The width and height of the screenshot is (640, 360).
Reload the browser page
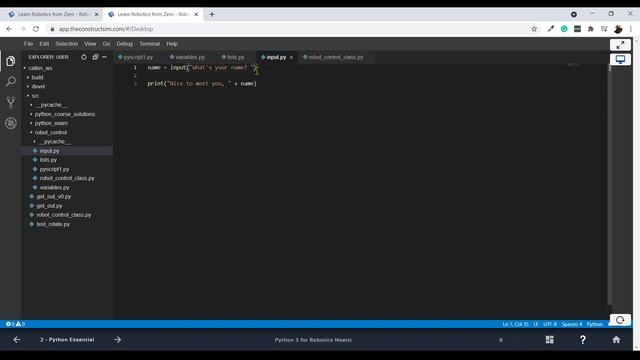coord(36,29)
